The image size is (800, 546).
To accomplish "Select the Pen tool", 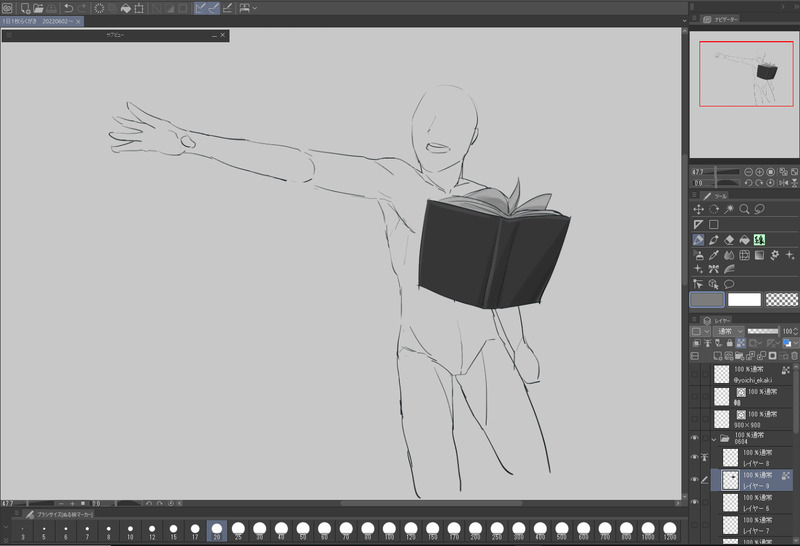I will pyautogui.click(x=714, y=240).
